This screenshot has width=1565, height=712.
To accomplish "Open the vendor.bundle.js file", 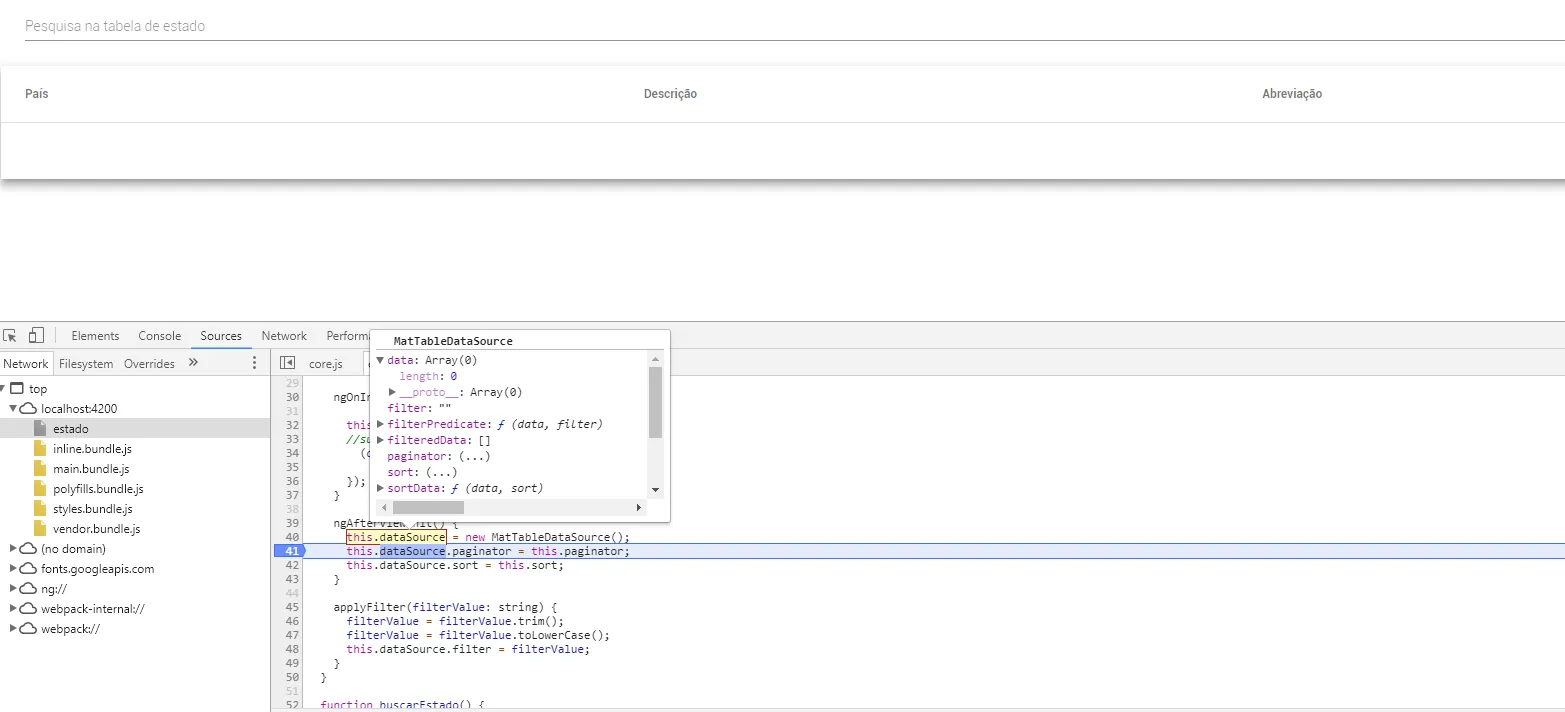I will pyautogui.click(x=95, y=529).
